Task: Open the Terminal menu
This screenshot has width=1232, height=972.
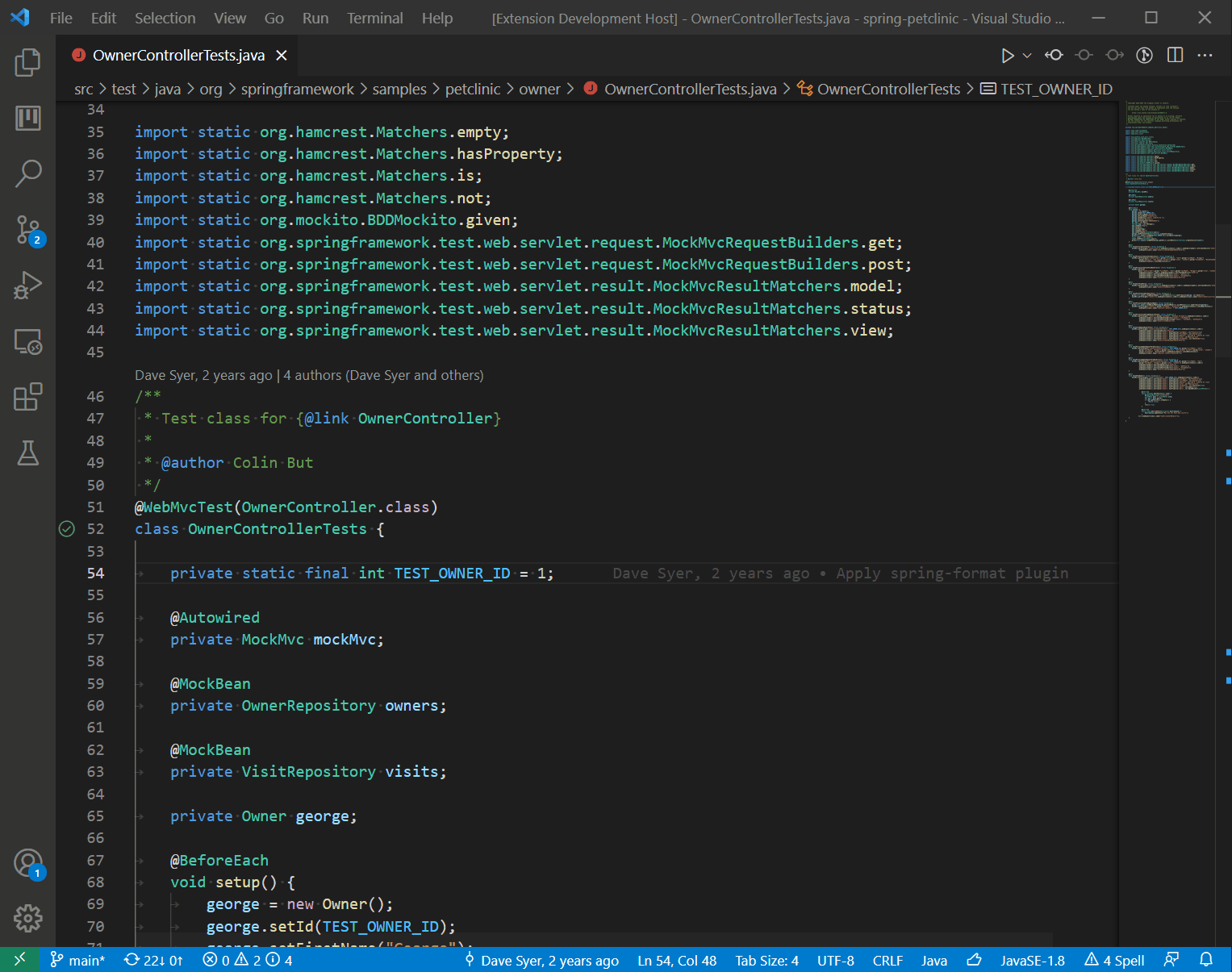Action: click(374, 18)
